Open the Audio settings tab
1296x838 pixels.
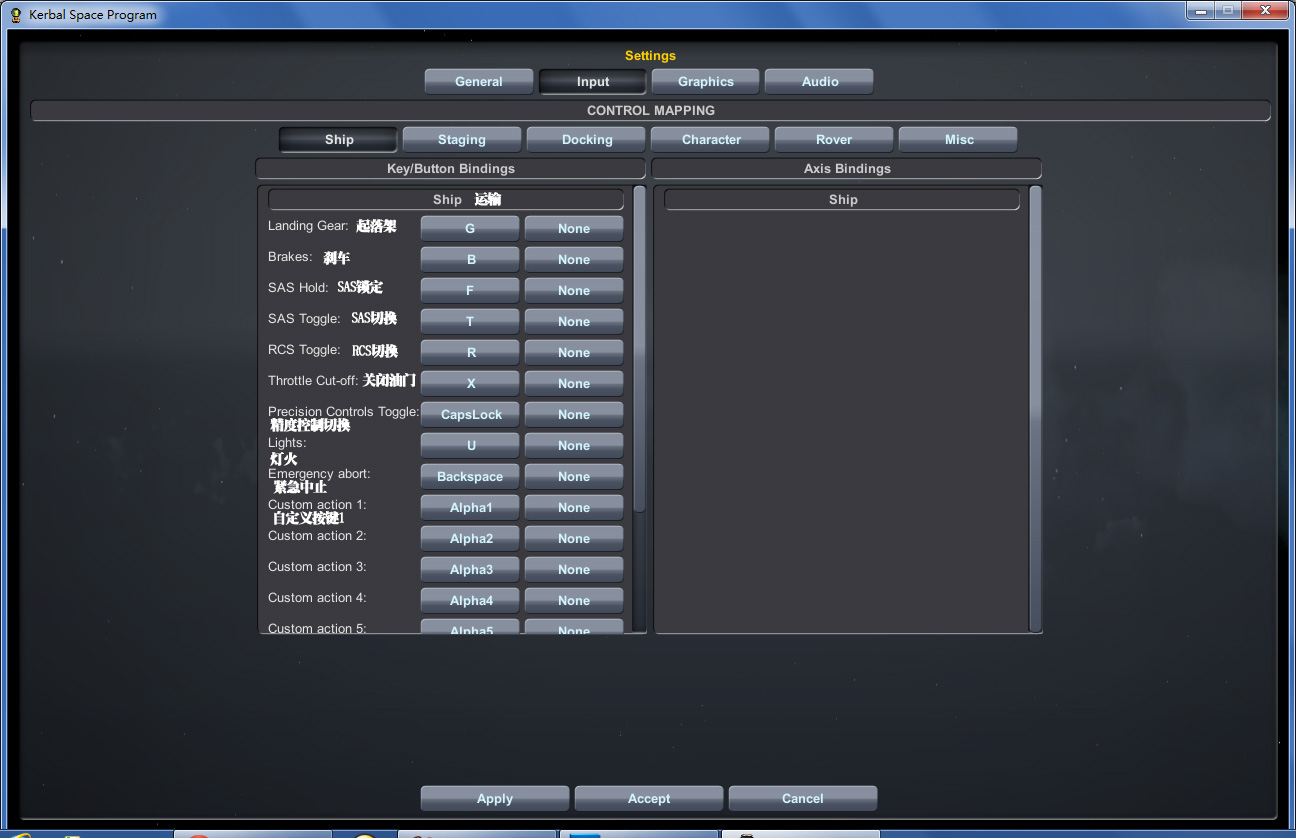point(819,82)
